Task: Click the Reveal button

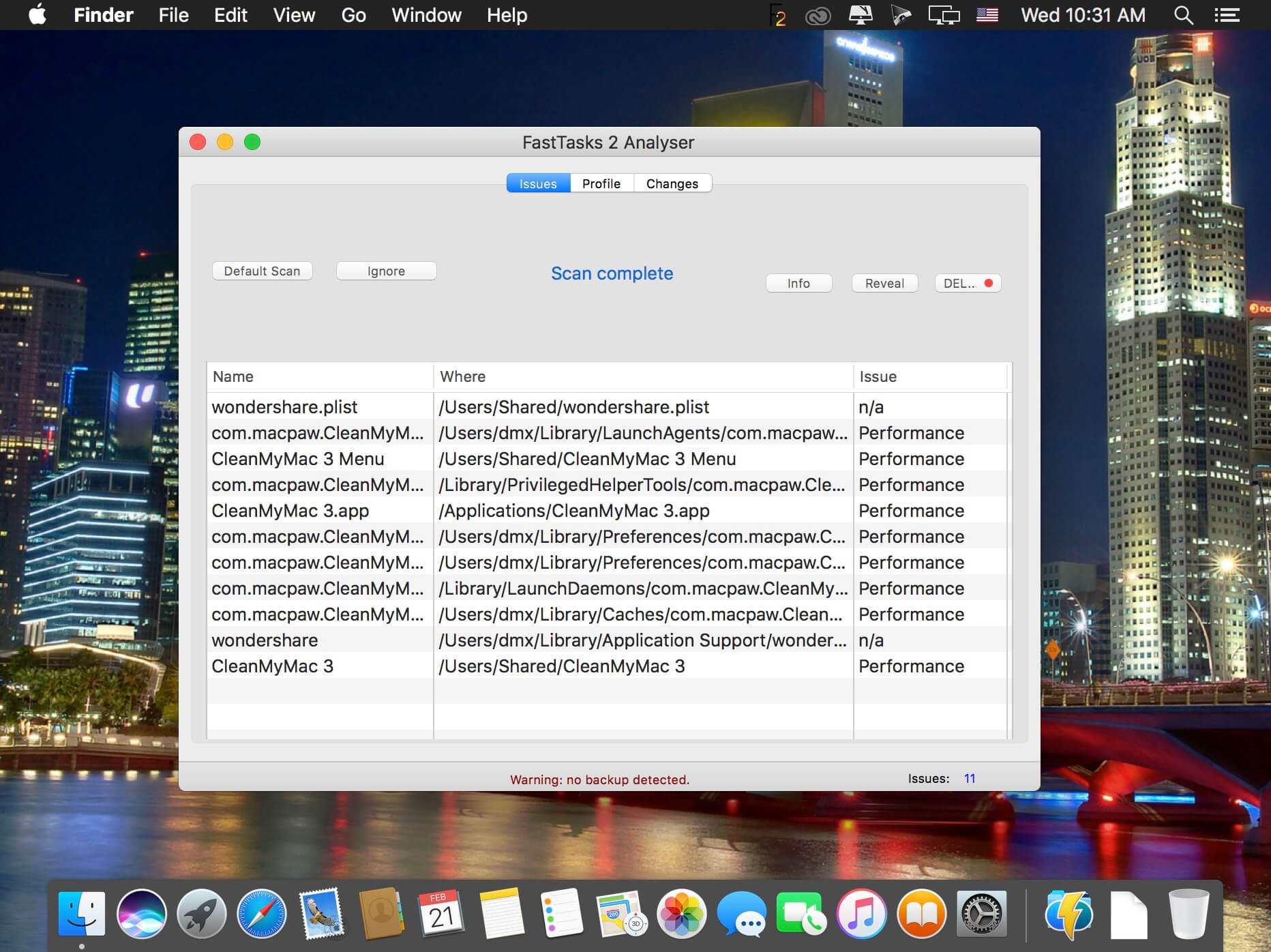Action: [884, 283]
